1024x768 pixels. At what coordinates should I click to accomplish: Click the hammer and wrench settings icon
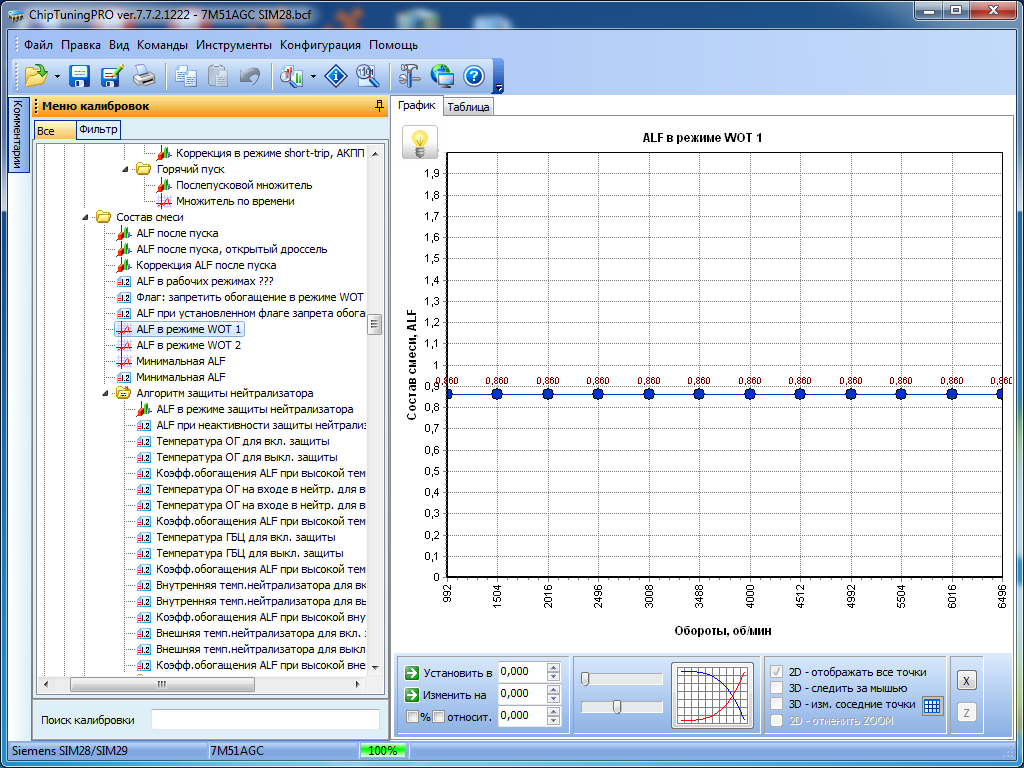tap(410, 76)
